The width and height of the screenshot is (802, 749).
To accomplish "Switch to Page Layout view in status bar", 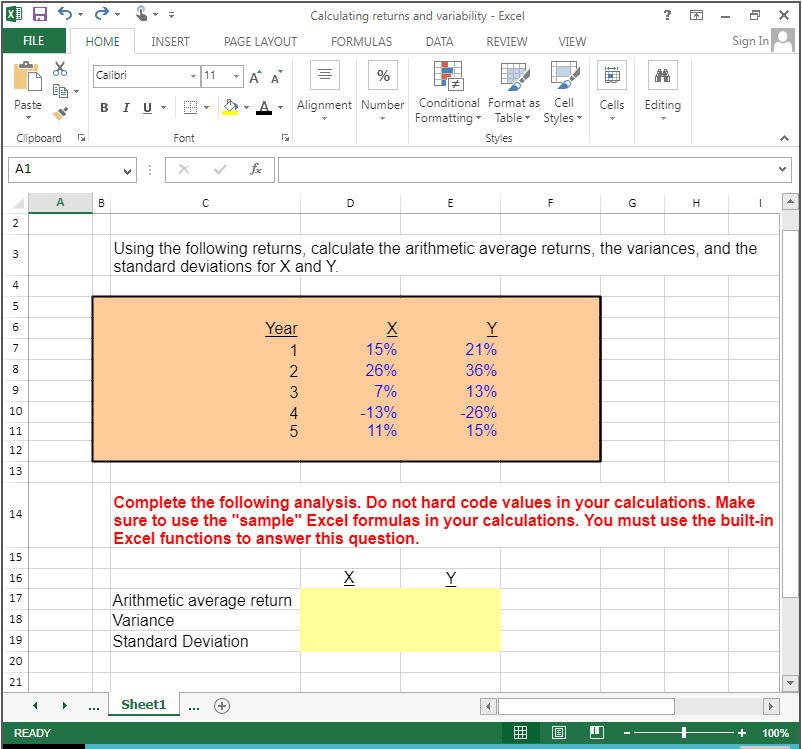I will 558,732.
